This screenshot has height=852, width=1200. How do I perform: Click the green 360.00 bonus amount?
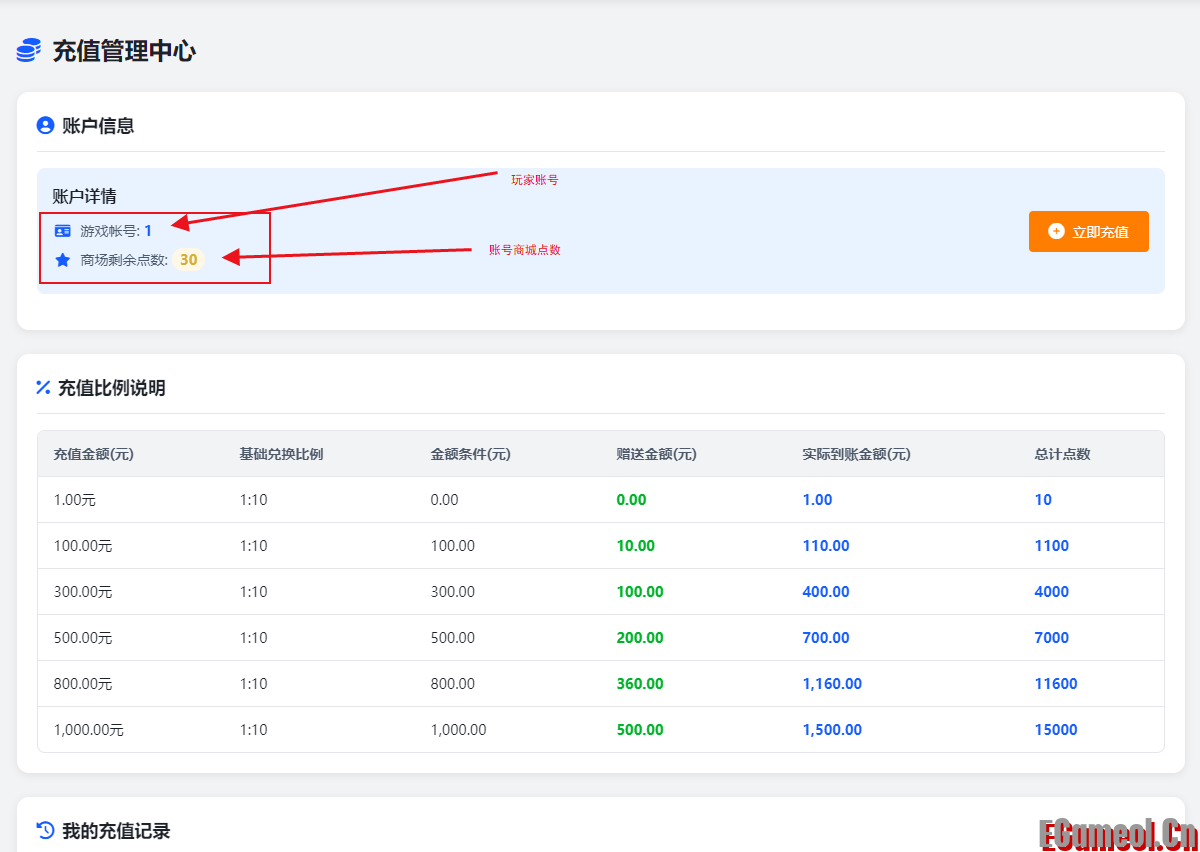tap(640, 684)
